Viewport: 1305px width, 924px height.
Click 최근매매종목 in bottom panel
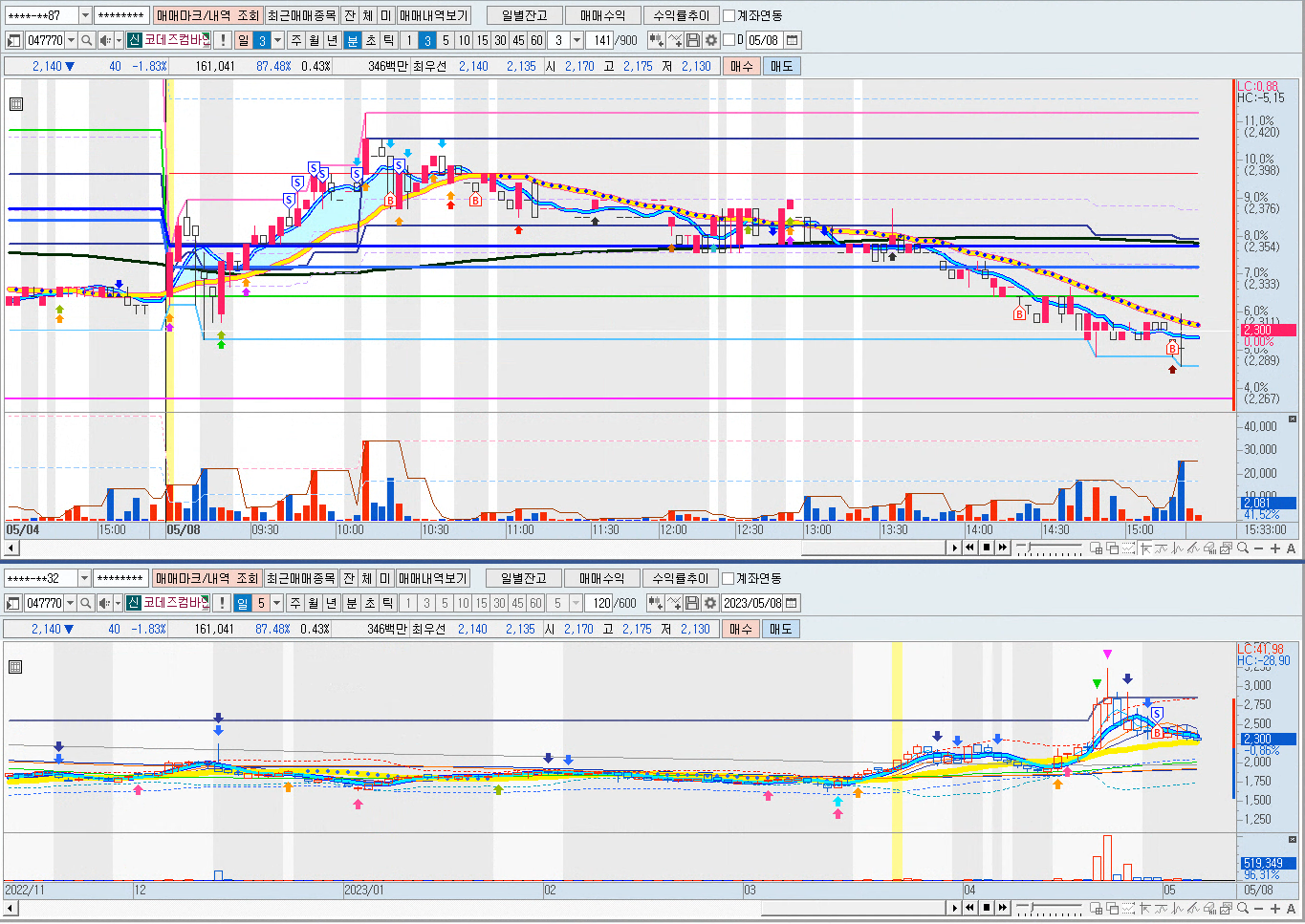click(301, 578)
